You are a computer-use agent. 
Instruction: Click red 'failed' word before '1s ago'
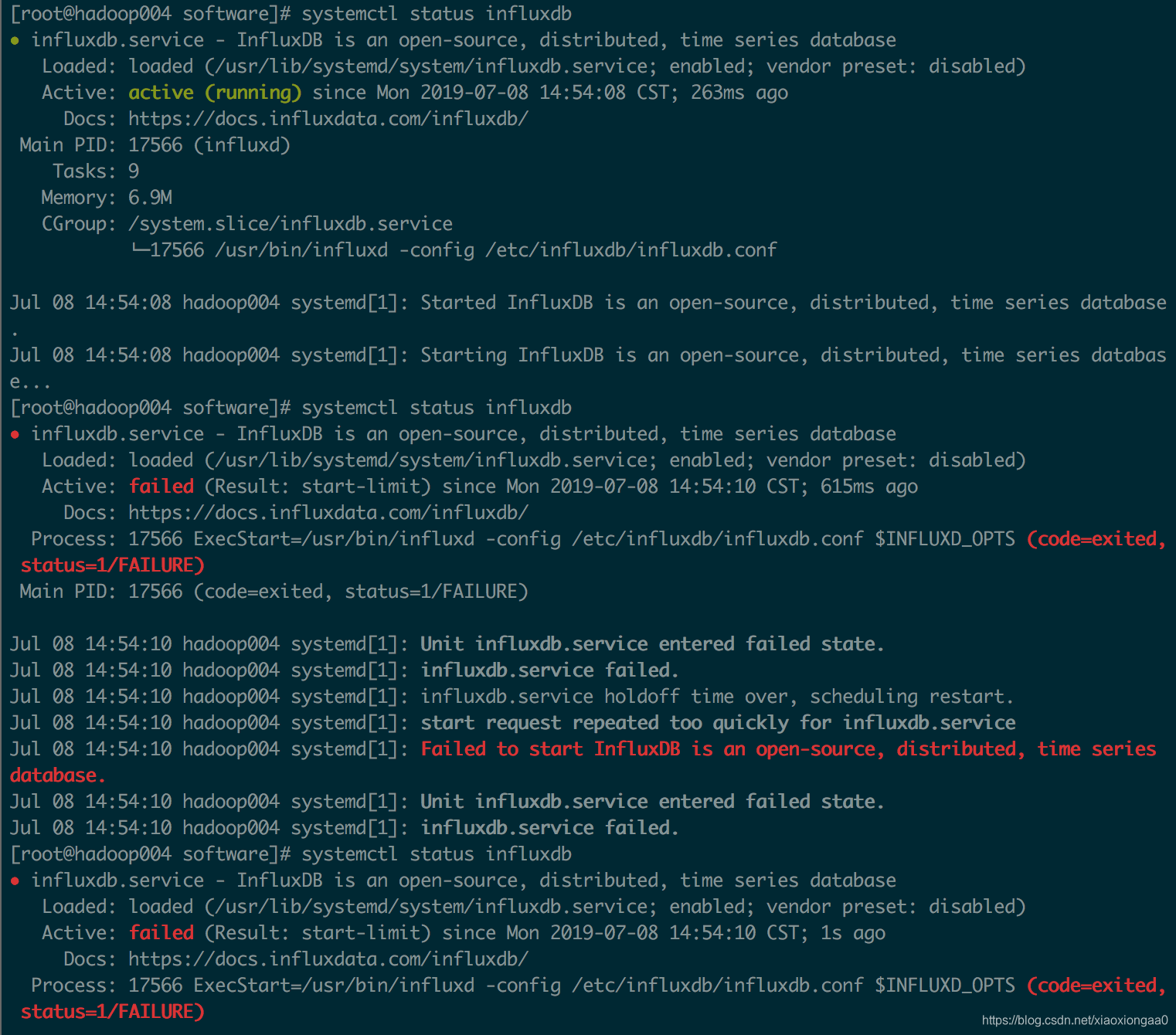(x=161, y=933)
